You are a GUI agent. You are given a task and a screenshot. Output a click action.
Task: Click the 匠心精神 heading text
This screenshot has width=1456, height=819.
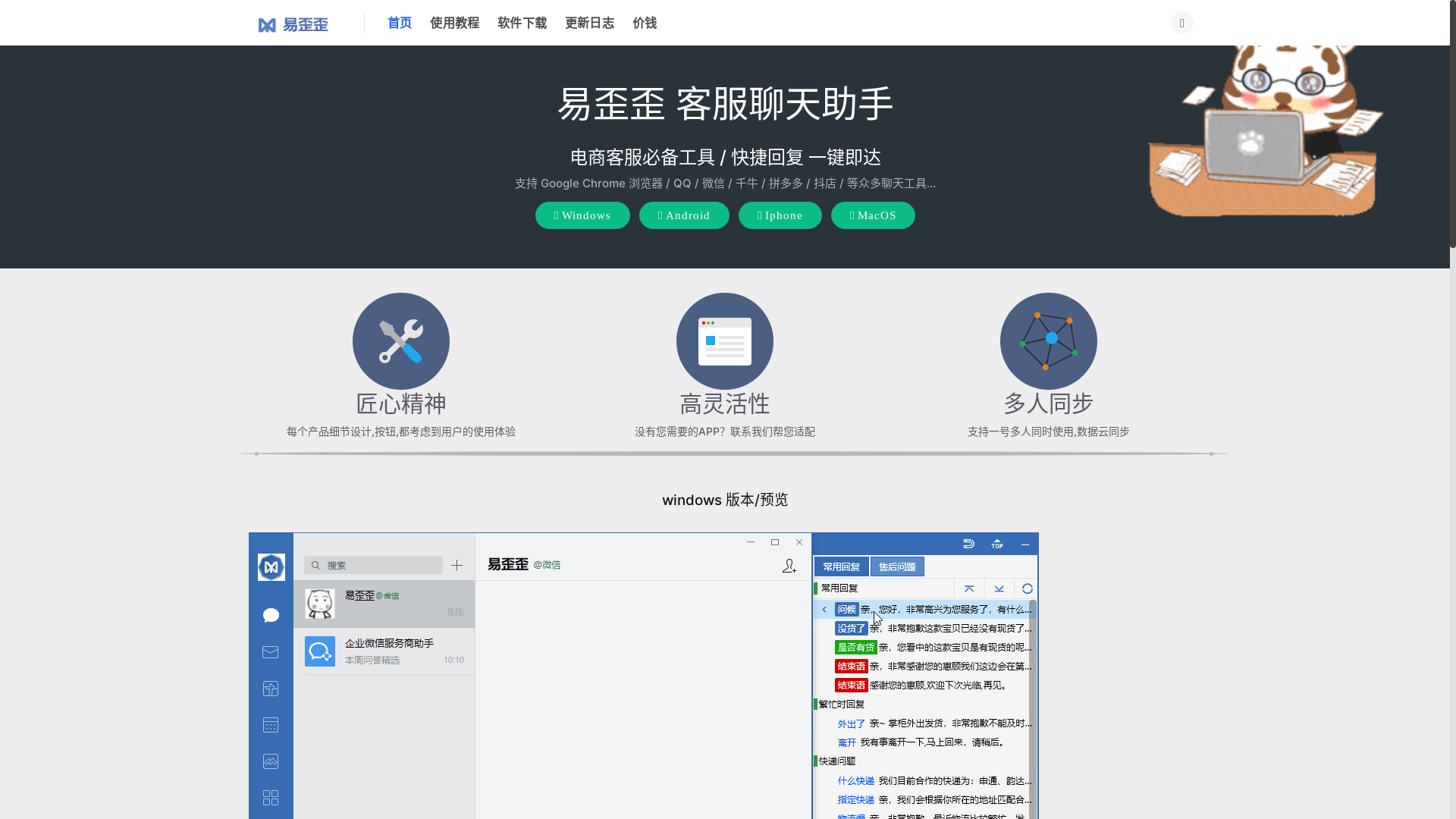(x=401, y=403)
